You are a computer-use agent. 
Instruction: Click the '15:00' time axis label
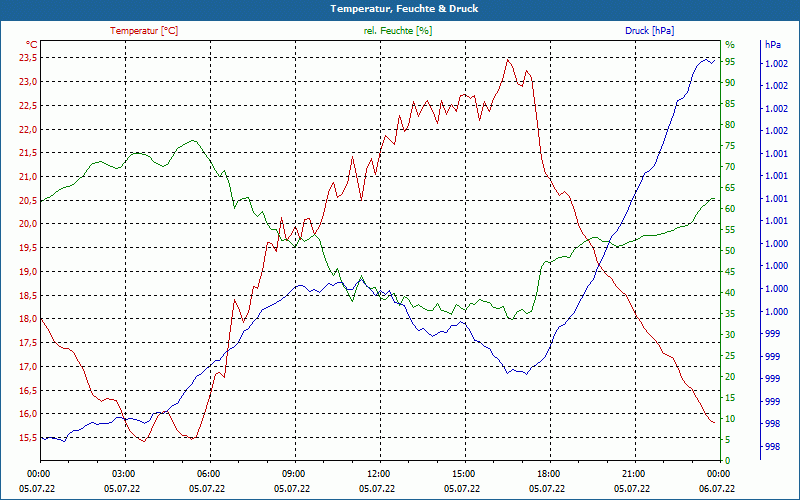[462, 473]
